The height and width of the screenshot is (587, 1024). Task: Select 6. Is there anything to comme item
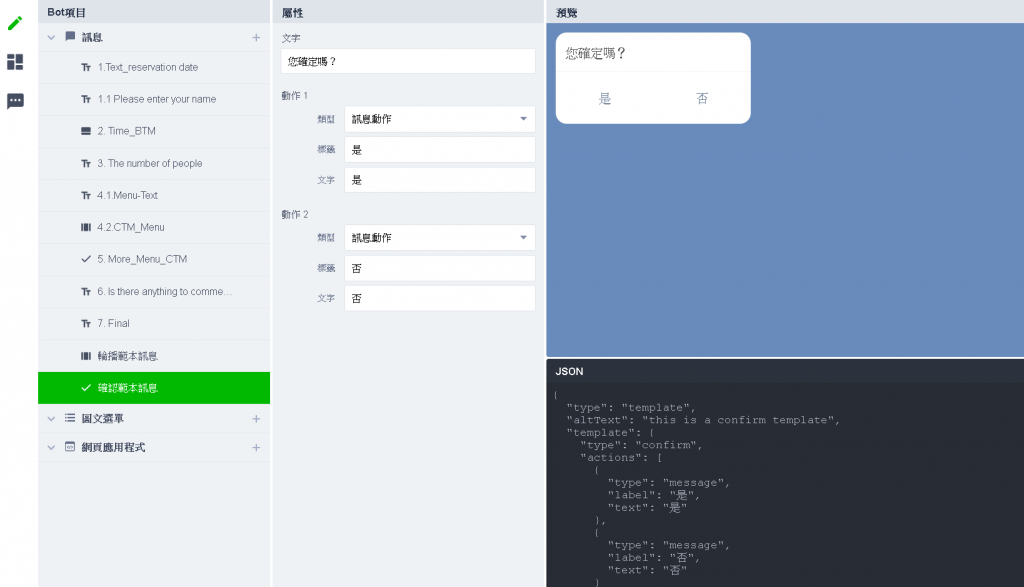pos(154,292)
